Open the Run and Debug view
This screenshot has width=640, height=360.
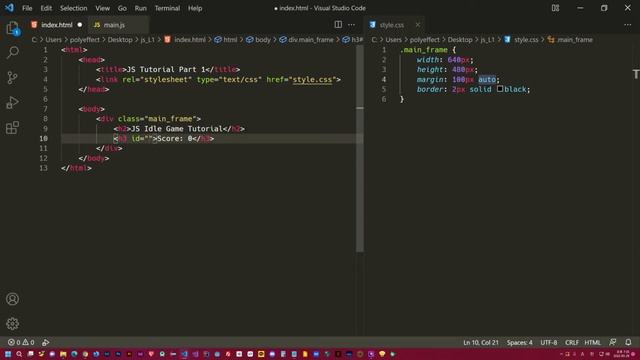pyautogui.click(x=13, y=102)
